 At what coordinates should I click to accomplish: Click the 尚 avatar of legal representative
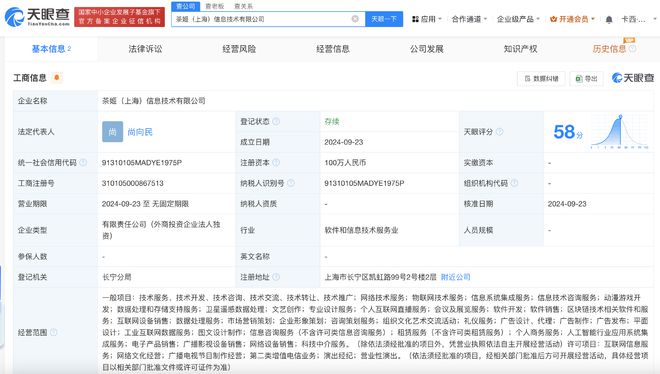[x=112, y=132]
